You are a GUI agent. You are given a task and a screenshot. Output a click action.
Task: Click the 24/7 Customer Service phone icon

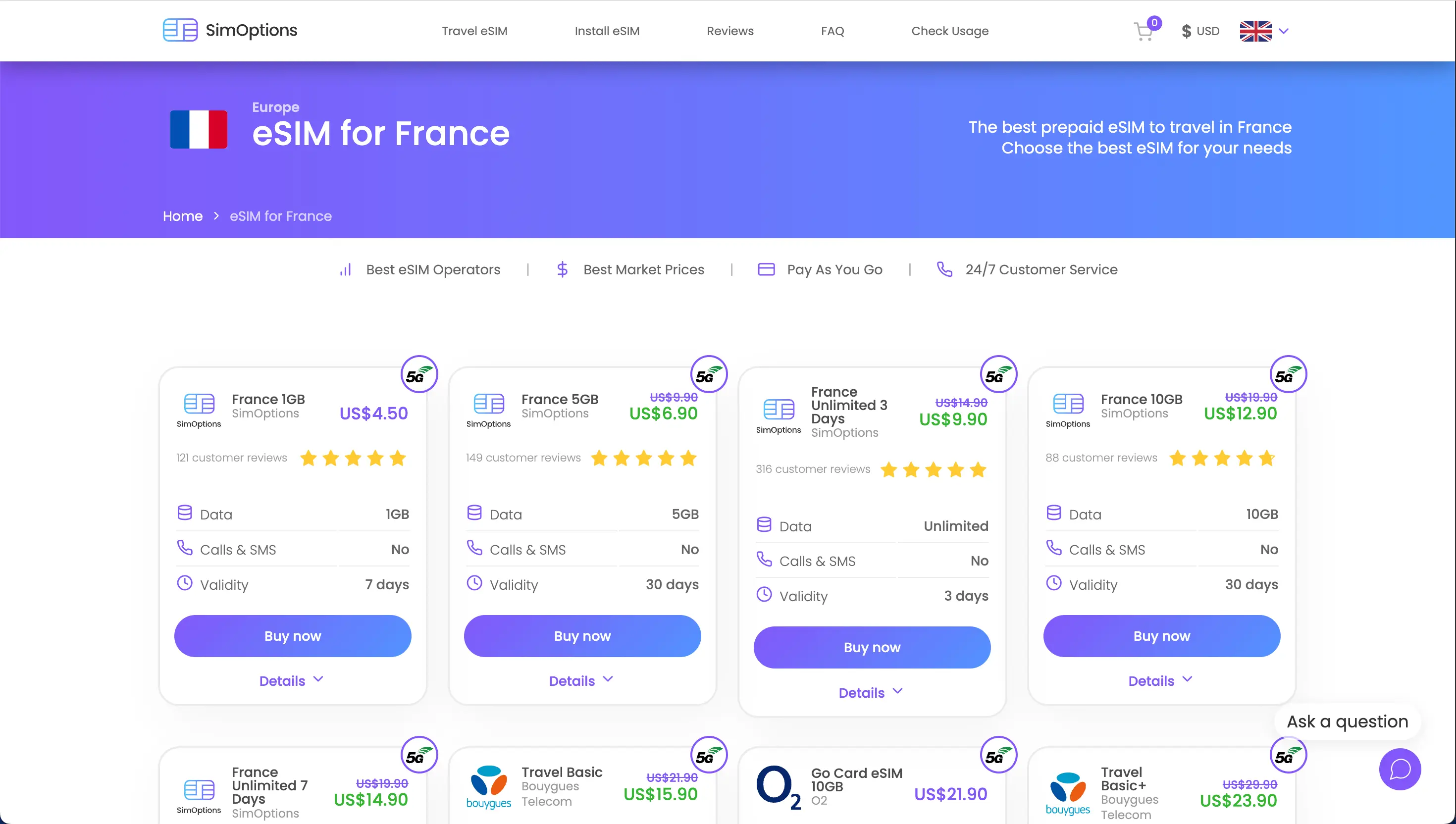click(x=944, y=270)
